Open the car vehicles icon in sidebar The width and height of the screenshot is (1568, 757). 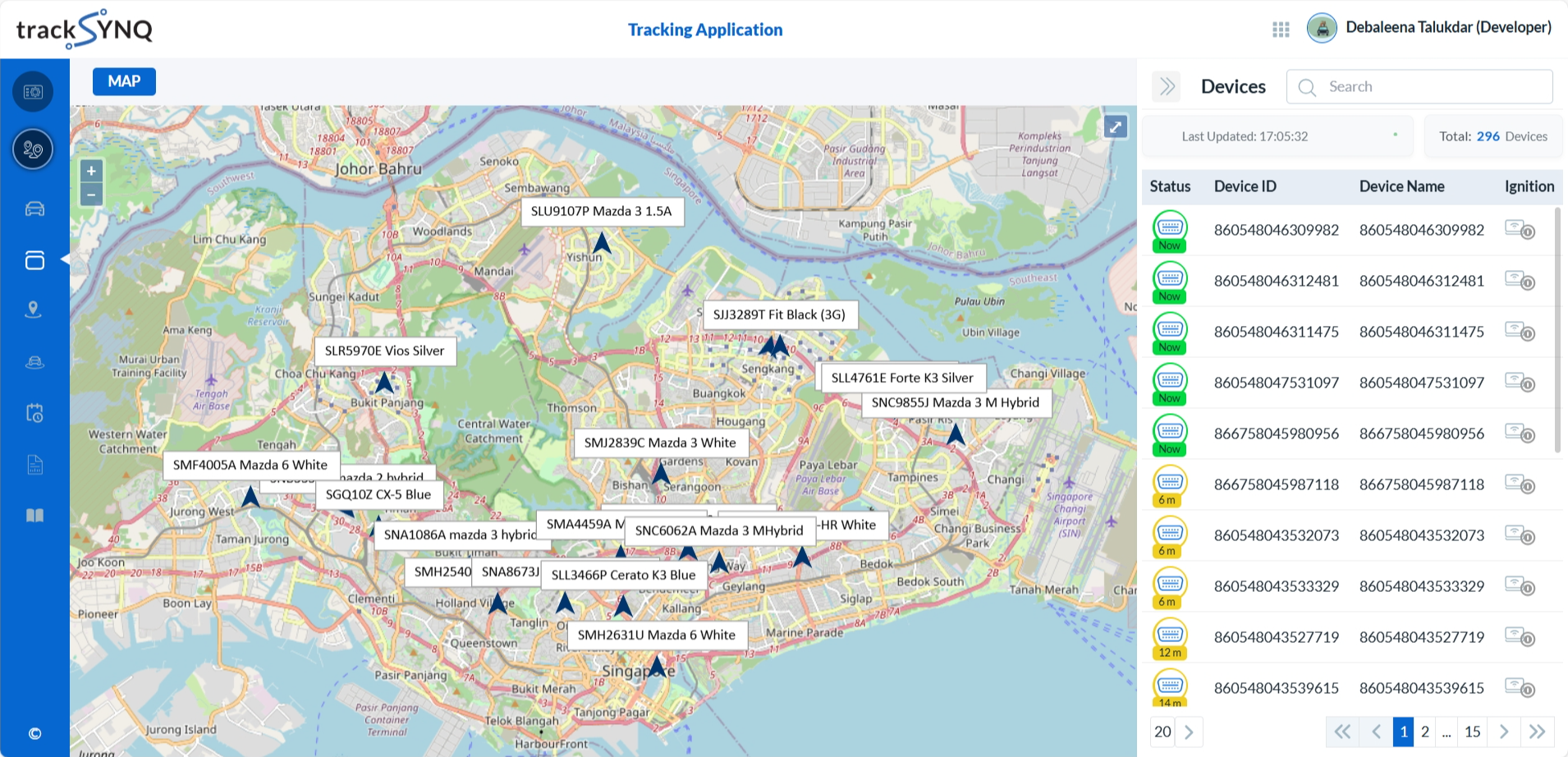click(x=34, y=209)
